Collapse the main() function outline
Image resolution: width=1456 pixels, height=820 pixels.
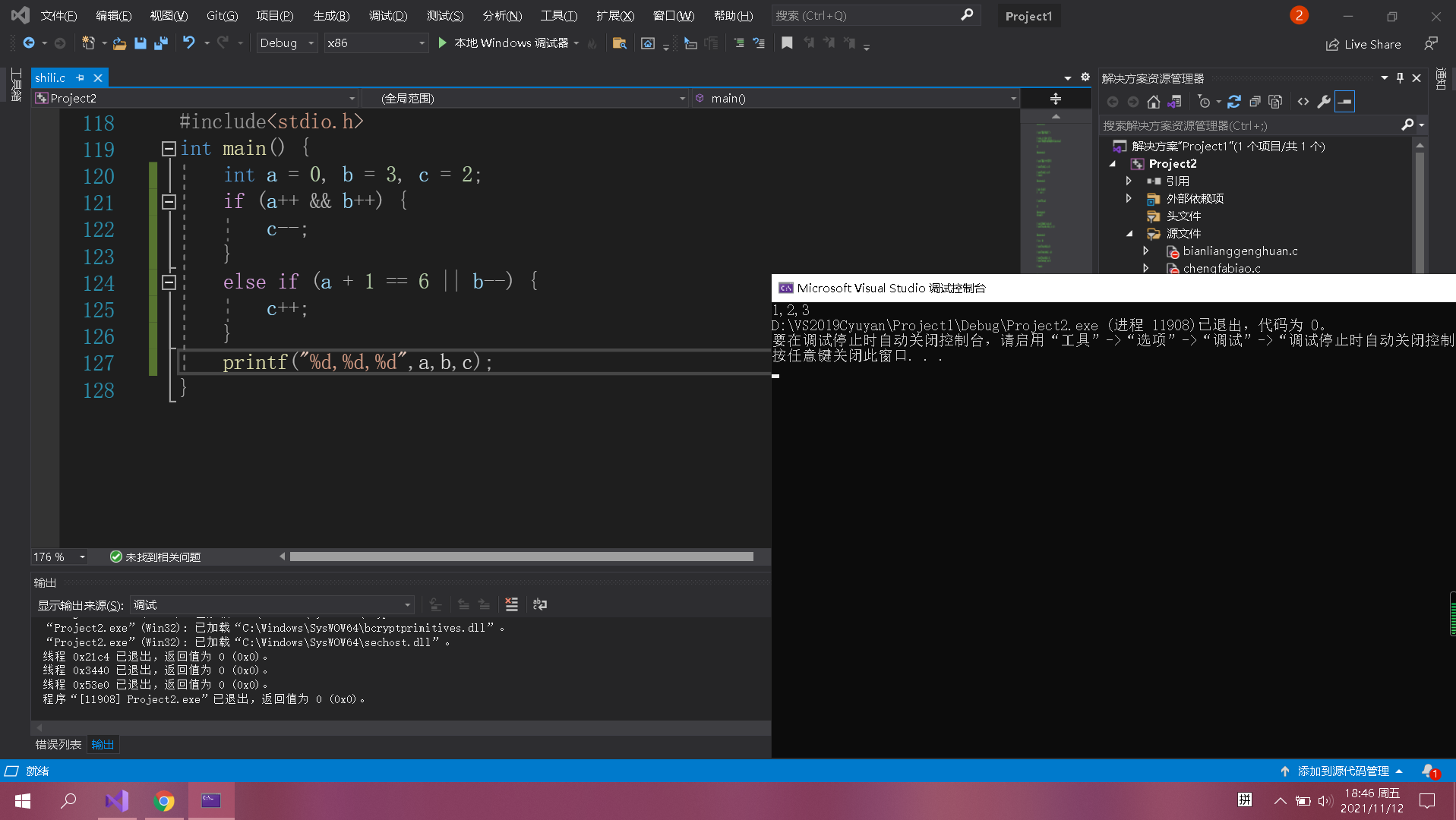(x=169, y=148)
